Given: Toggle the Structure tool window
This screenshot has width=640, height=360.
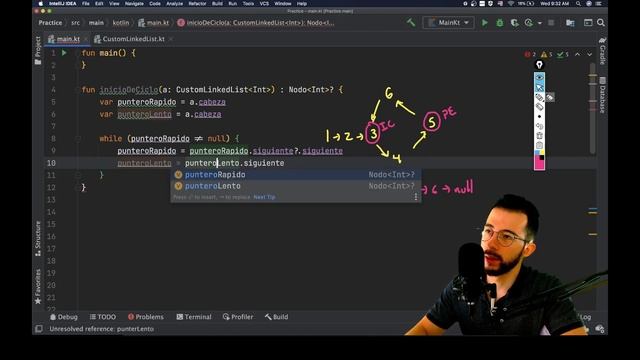Looking at the screenshot, I should pos(38,238).
